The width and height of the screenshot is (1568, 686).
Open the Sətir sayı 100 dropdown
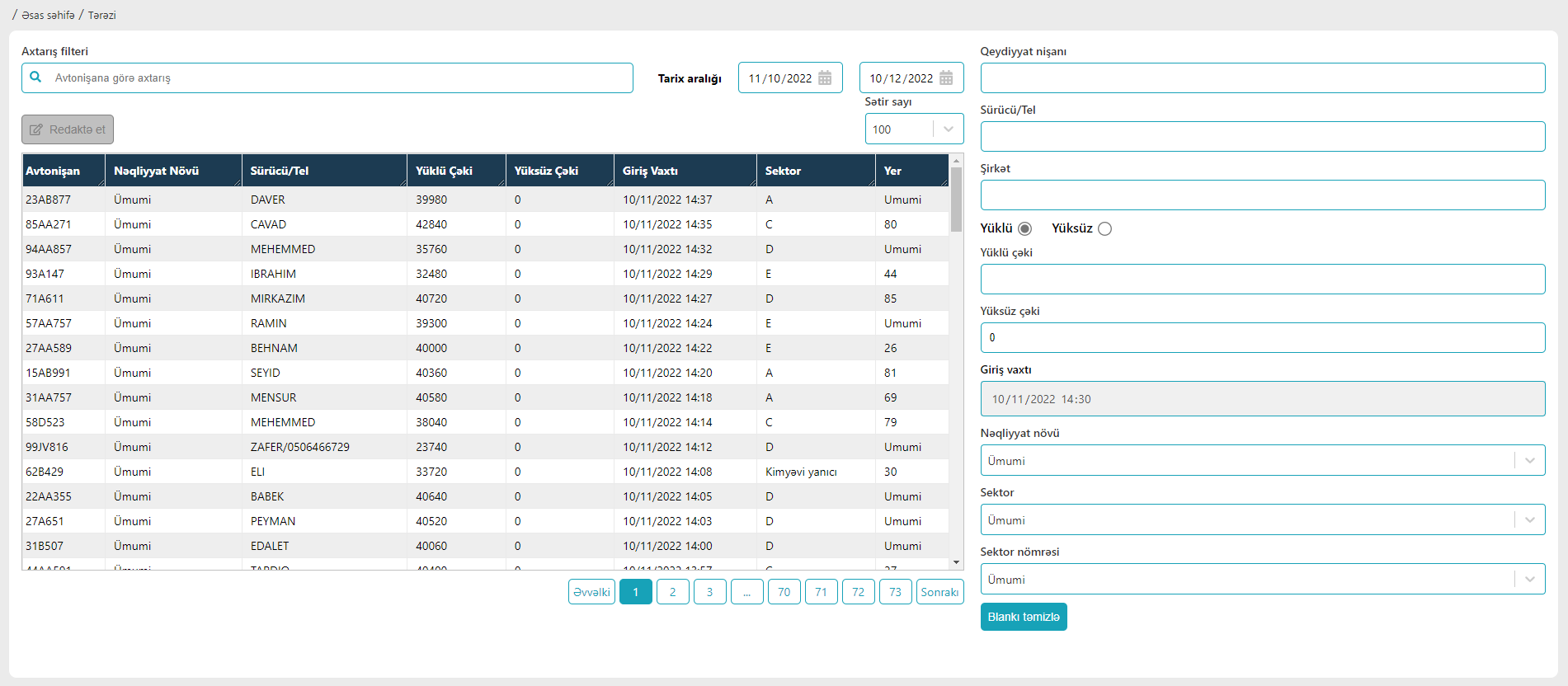point(914,129)
